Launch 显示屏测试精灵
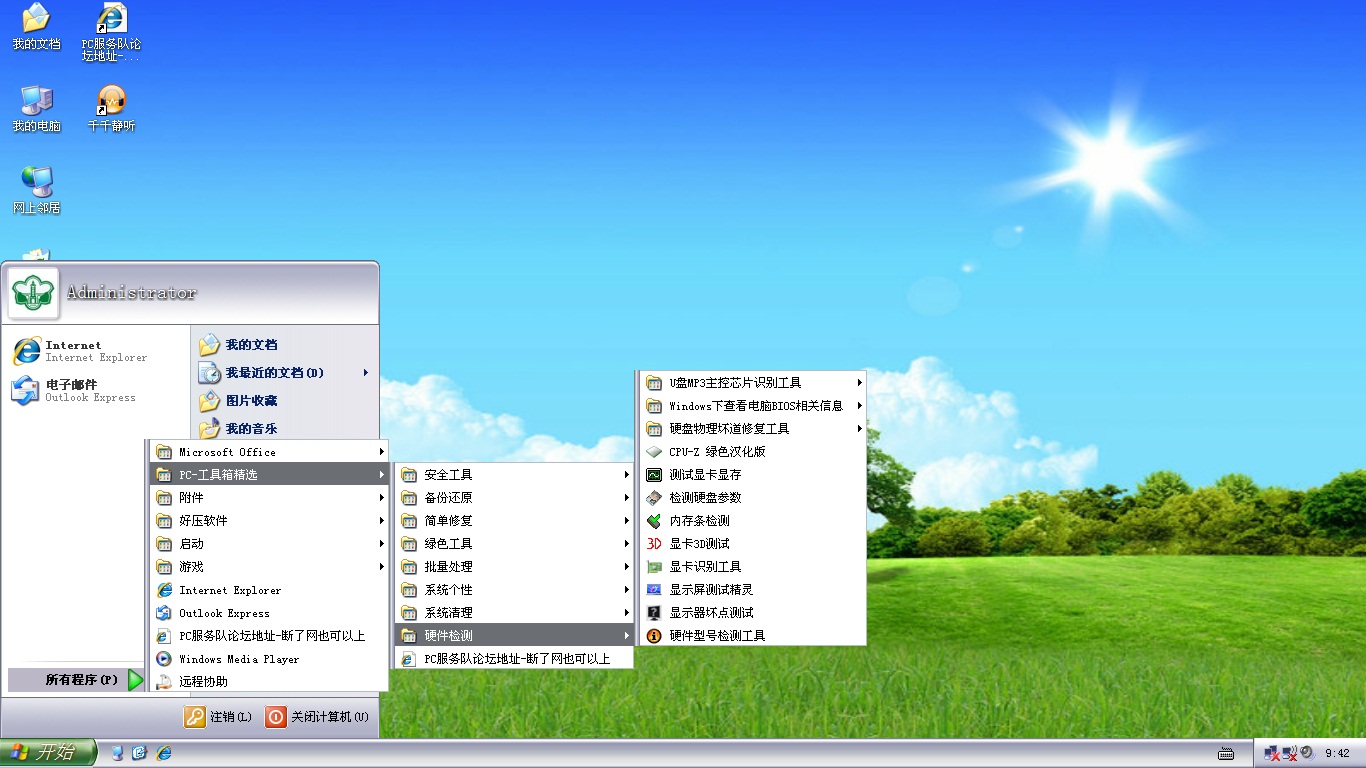The image size is (1366, 768). [751, 590]
